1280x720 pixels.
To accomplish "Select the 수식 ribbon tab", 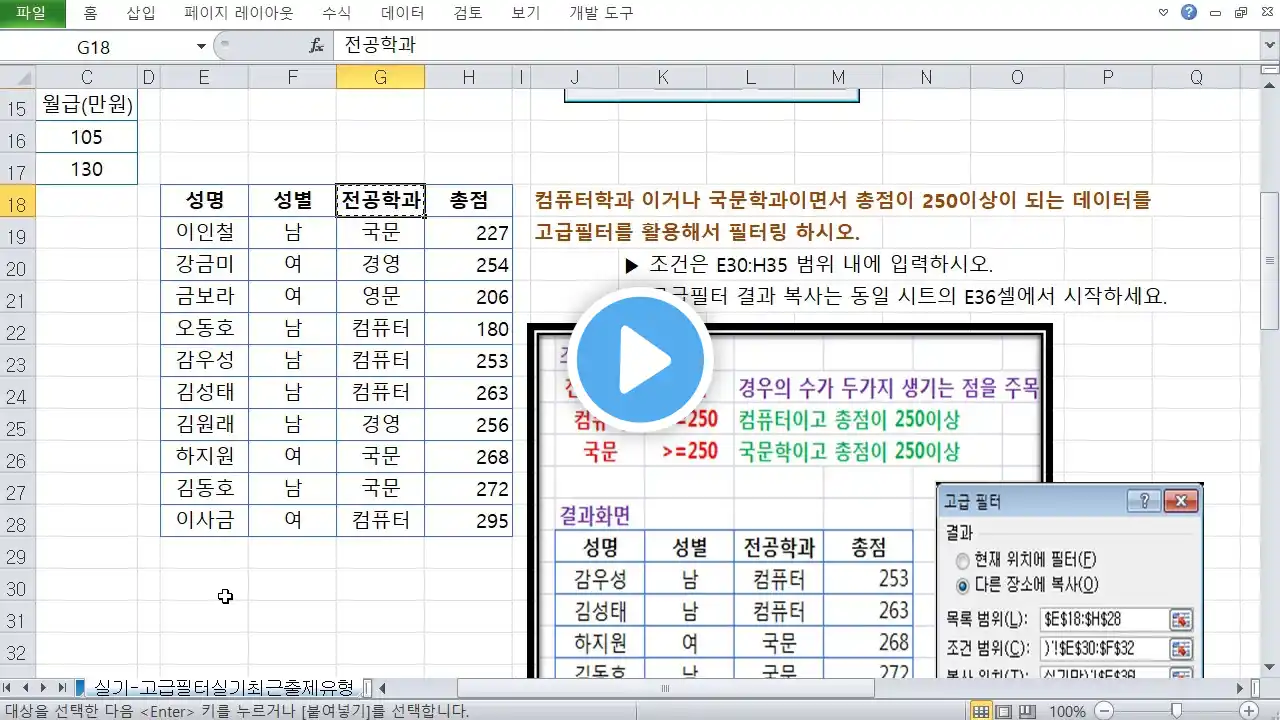I will 336,13.
